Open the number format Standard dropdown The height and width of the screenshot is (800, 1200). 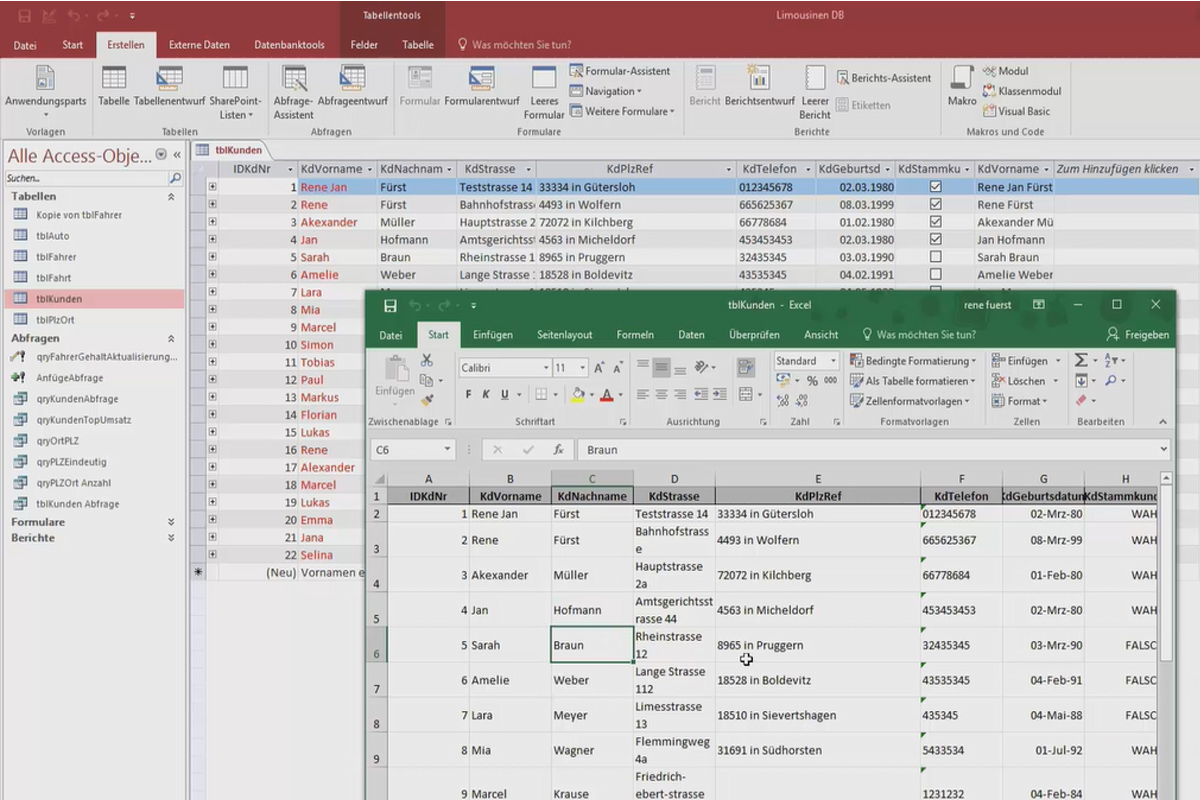(834, 361)
